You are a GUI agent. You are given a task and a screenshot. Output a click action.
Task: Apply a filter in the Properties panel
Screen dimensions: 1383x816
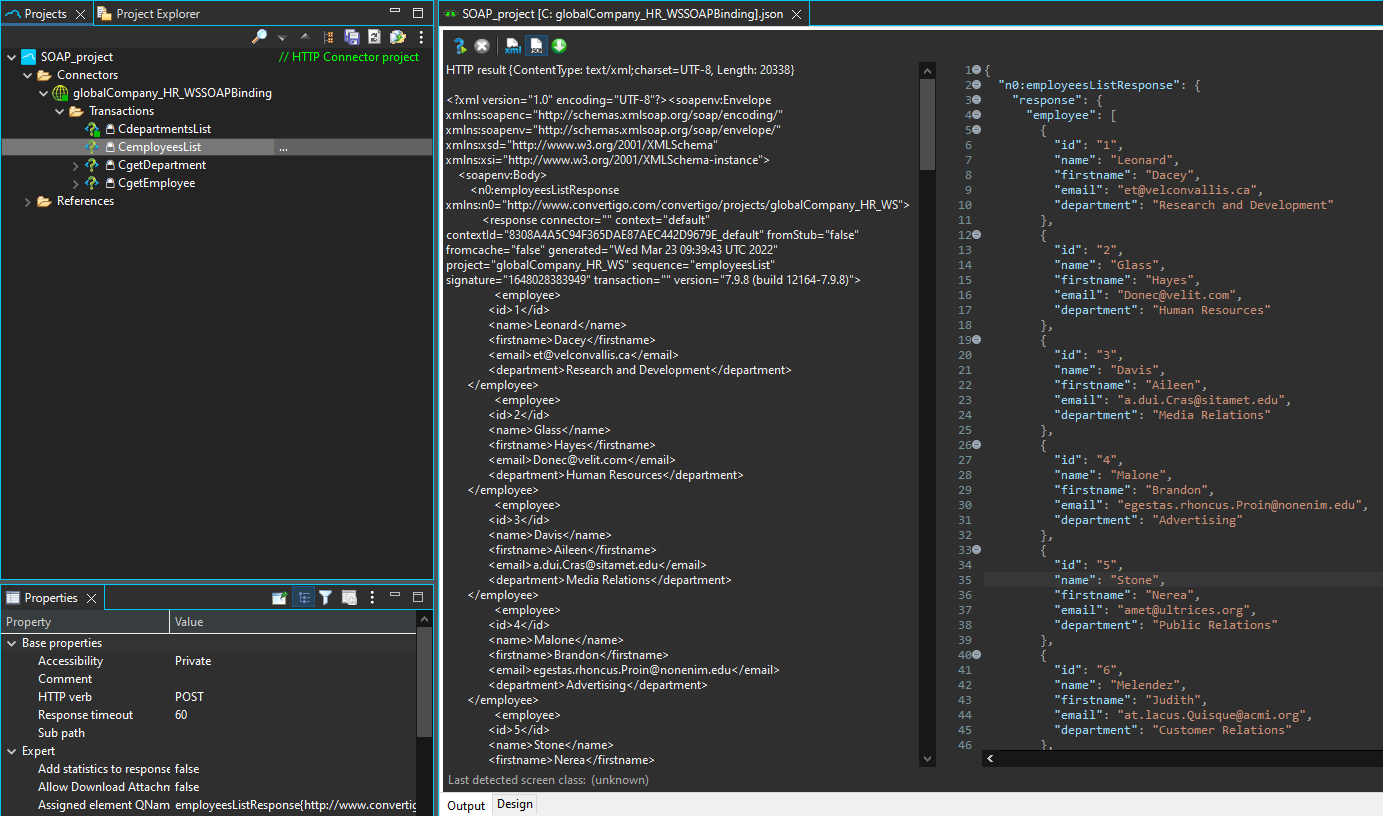tap(325, 596)
